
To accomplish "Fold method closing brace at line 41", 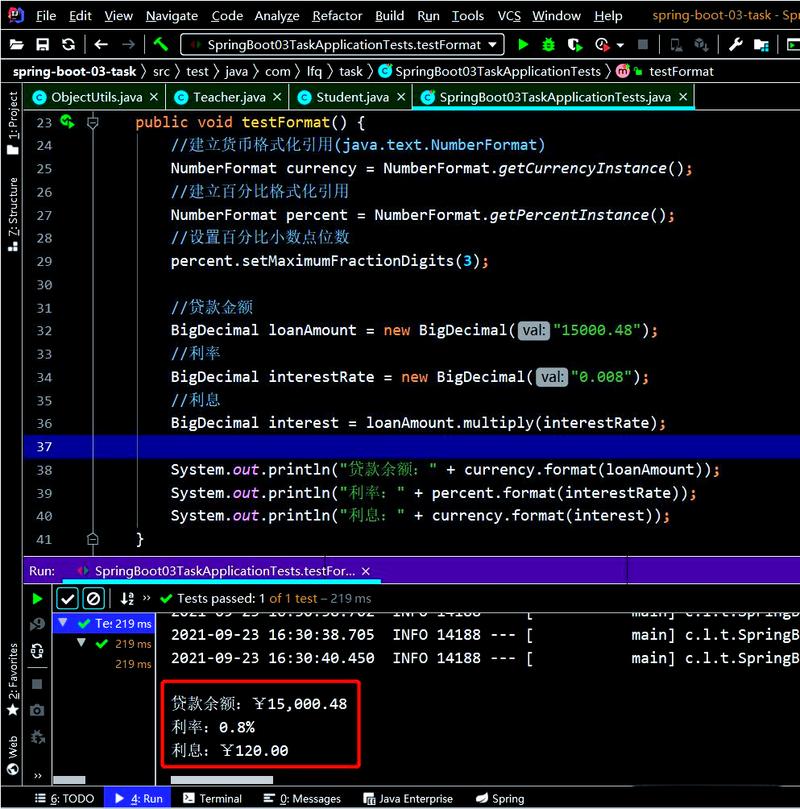I will pos(93,539).
